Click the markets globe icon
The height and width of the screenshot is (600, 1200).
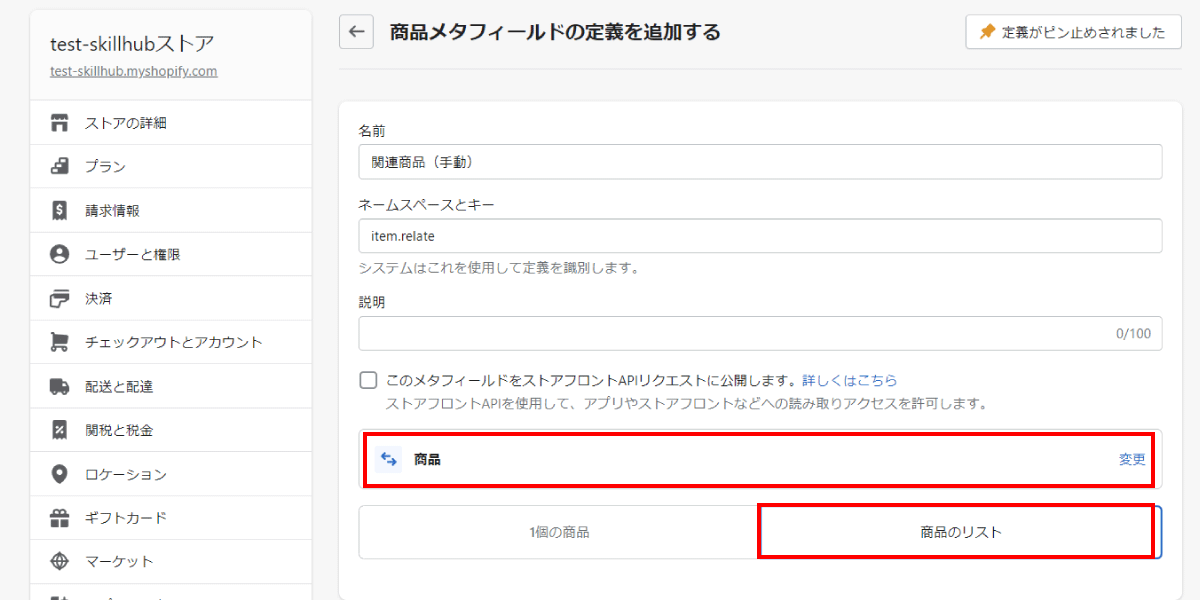pyautogui.click(x=59, y=561)
